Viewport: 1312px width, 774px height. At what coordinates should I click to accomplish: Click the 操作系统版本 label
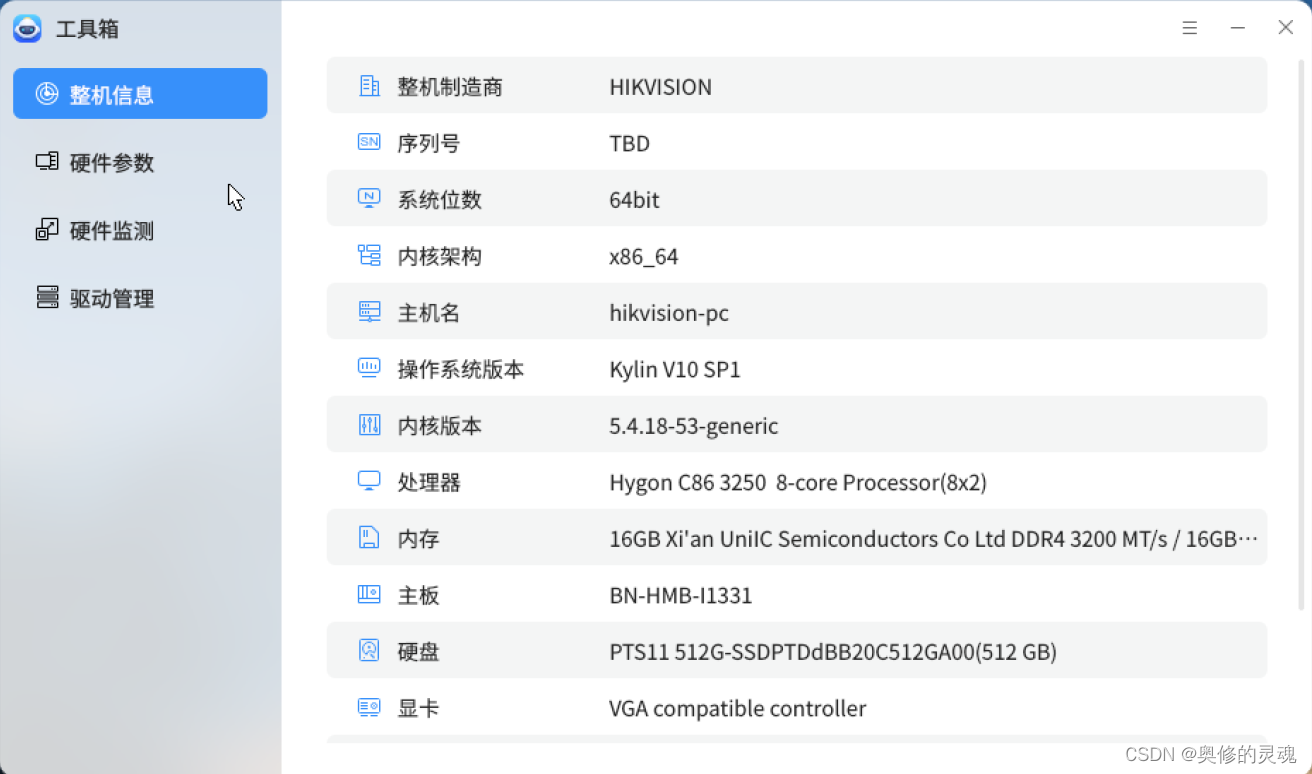[x=461, y=370]
